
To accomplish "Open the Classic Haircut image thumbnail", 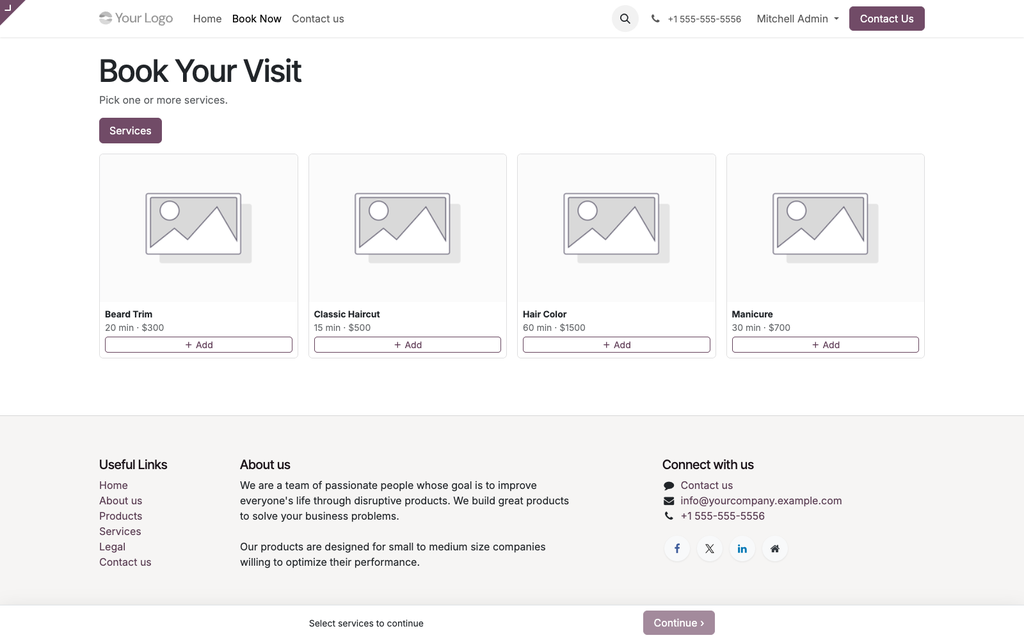I will coord(408,228).
